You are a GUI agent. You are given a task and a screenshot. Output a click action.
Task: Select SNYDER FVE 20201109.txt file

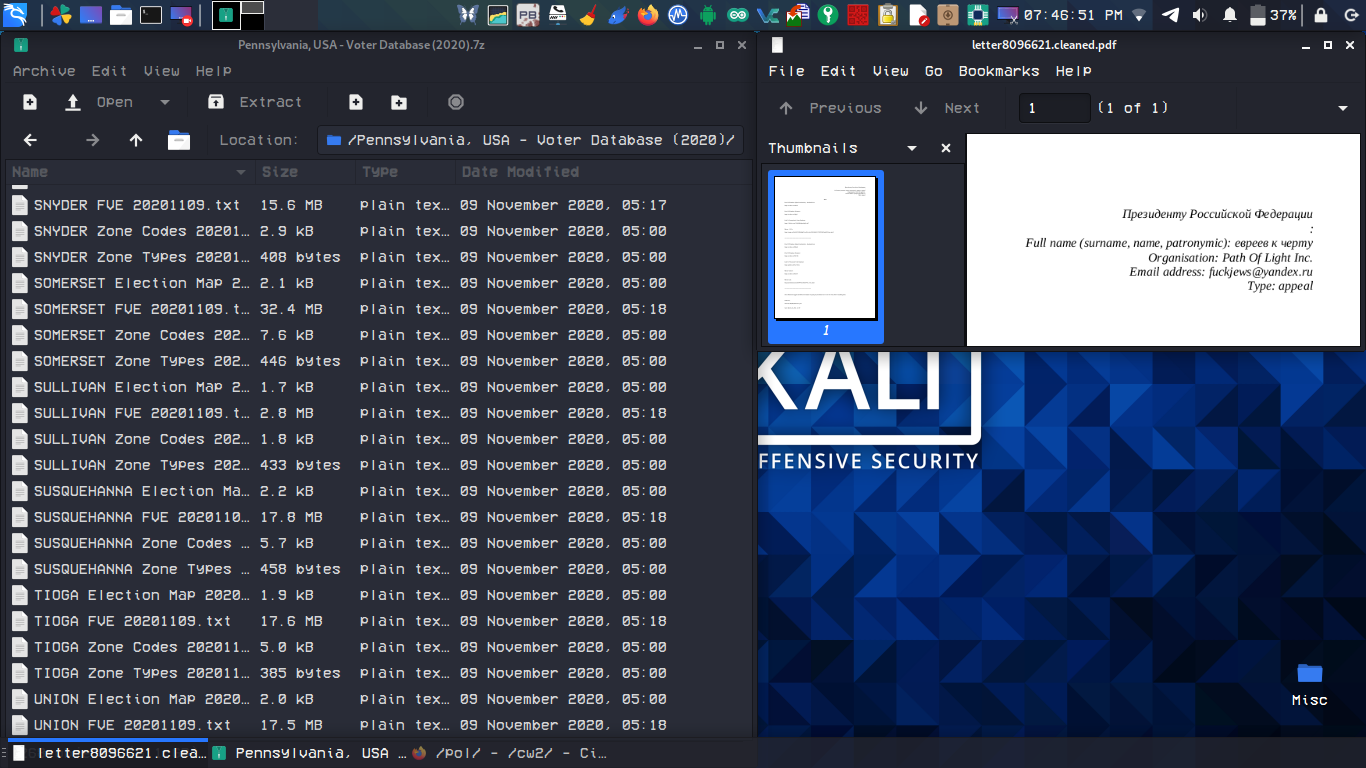[x=378, y=205]
